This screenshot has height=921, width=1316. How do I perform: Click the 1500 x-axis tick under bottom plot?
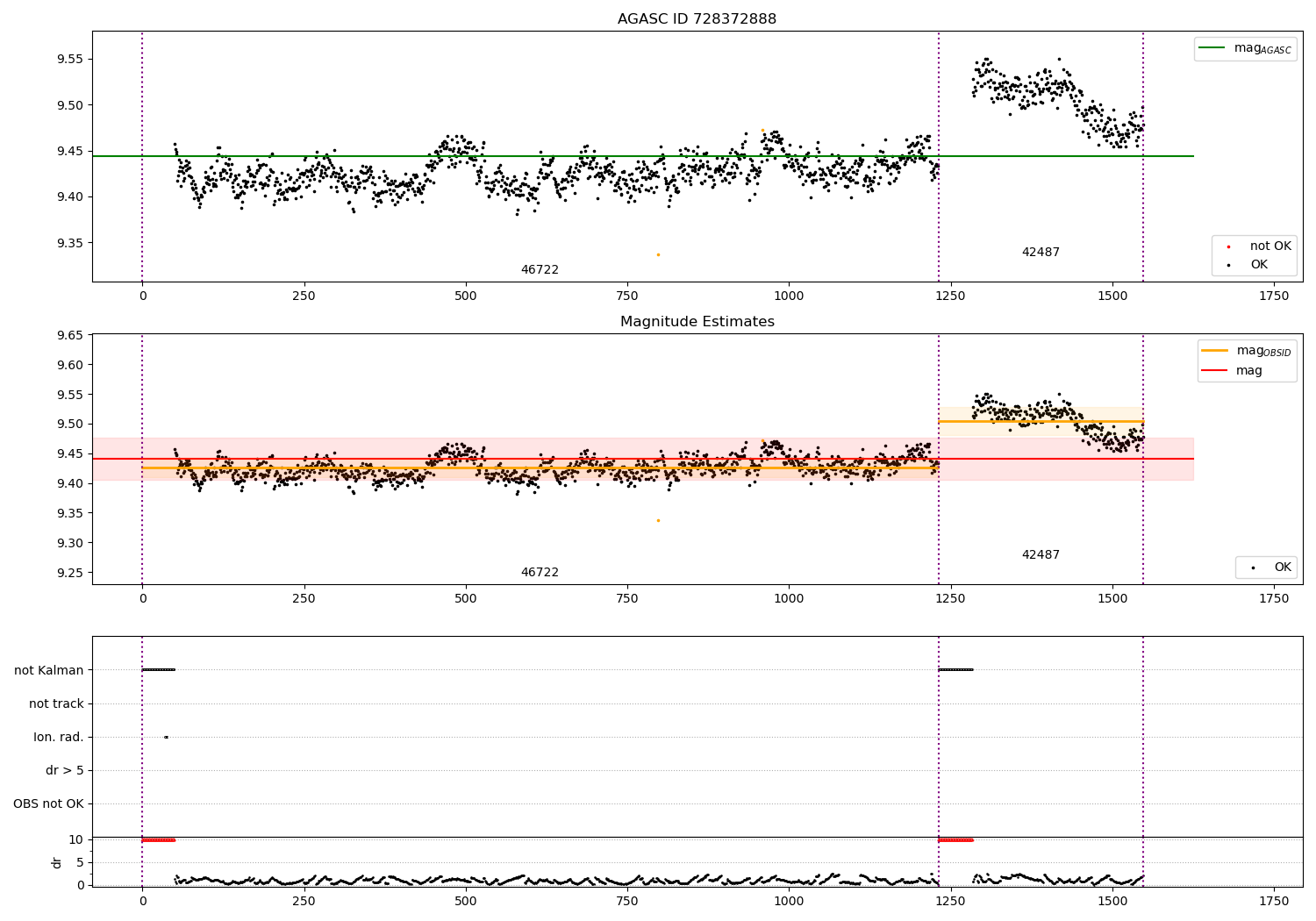(1112, 901)
